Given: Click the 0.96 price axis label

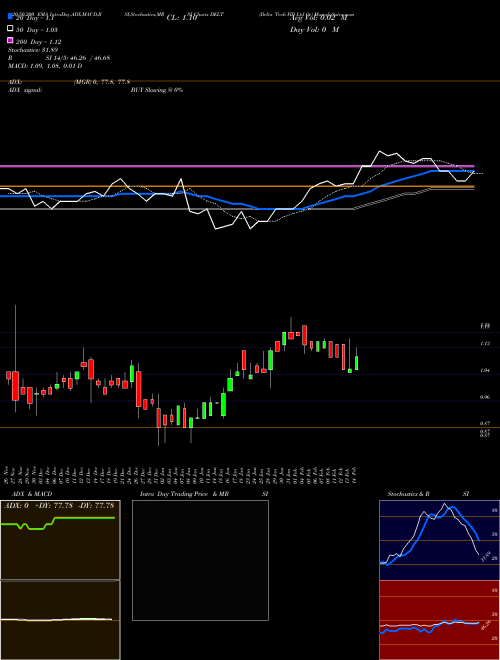Looking at the screenshot, I should (485, 397).
